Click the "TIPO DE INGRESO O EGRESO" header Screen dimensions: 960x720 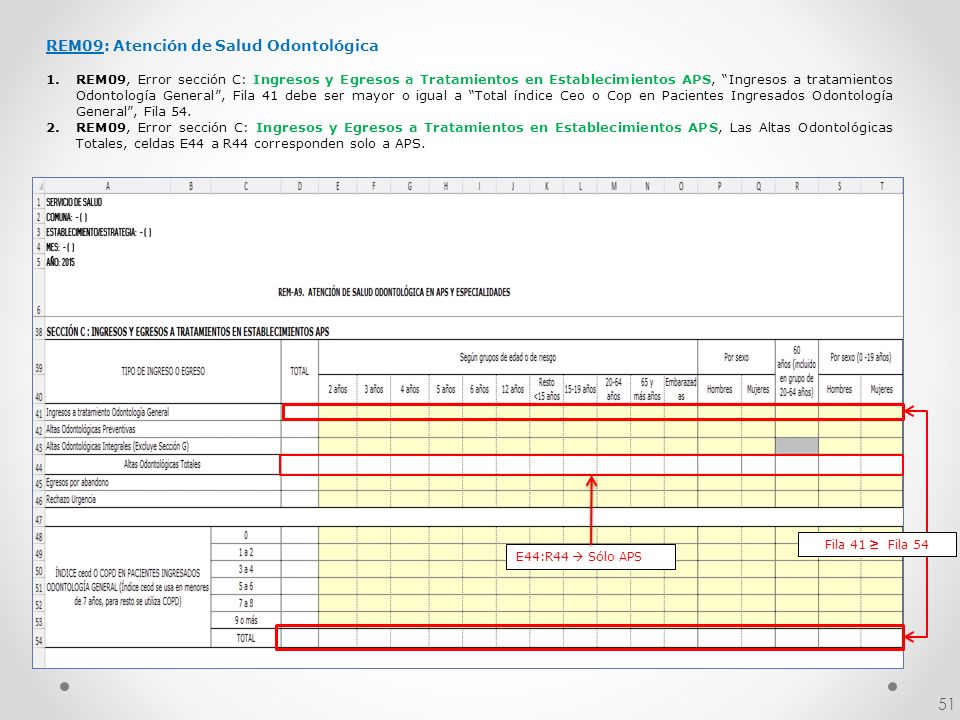pyautogui.click(x=163, y=371)
